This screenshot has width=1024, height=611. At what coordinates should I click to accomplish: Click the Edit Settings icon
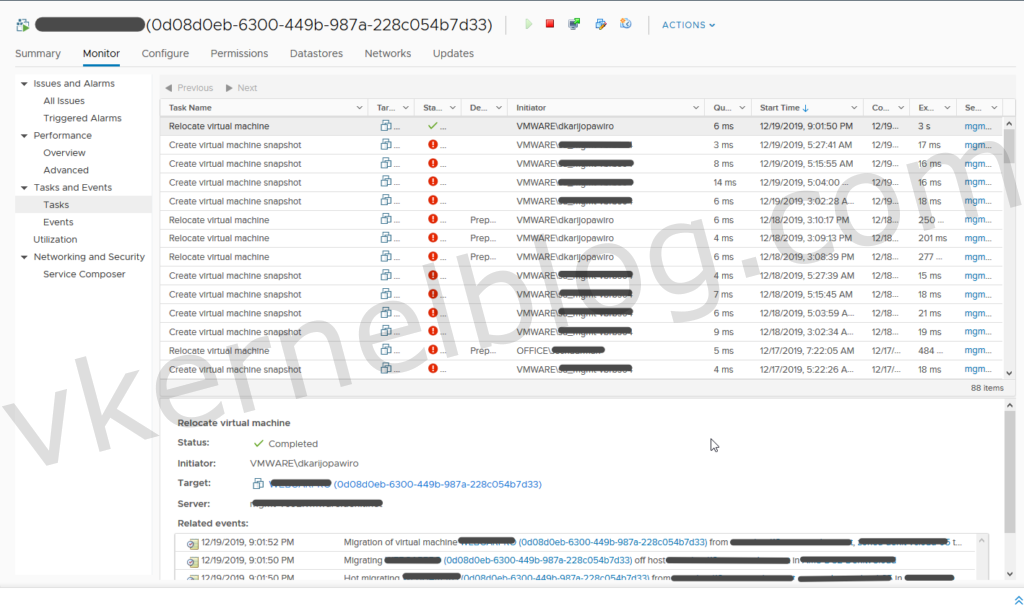pos(600,24)
